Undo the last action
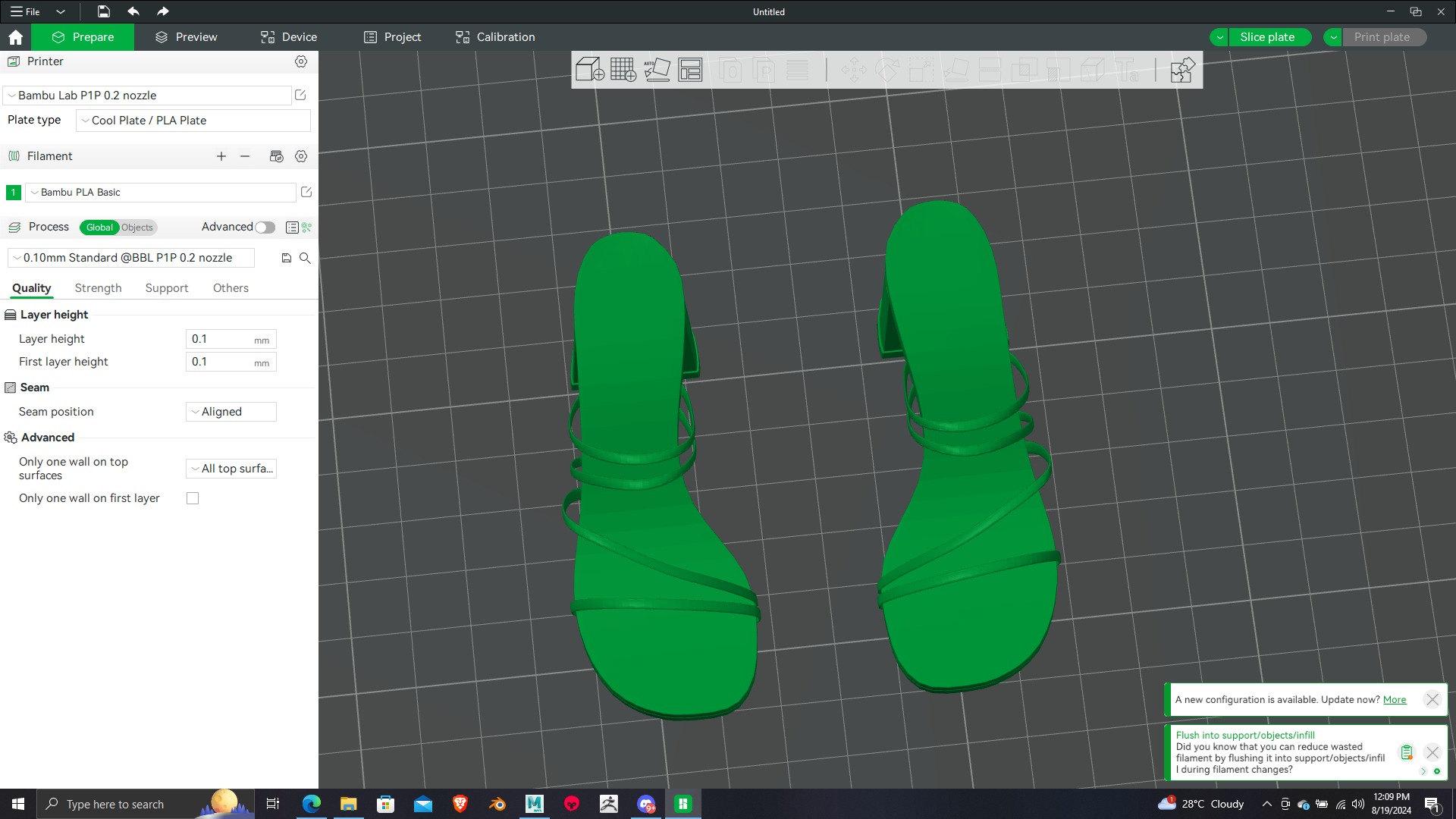Viewport: 1456px width, 819px height. coord(133,11)
